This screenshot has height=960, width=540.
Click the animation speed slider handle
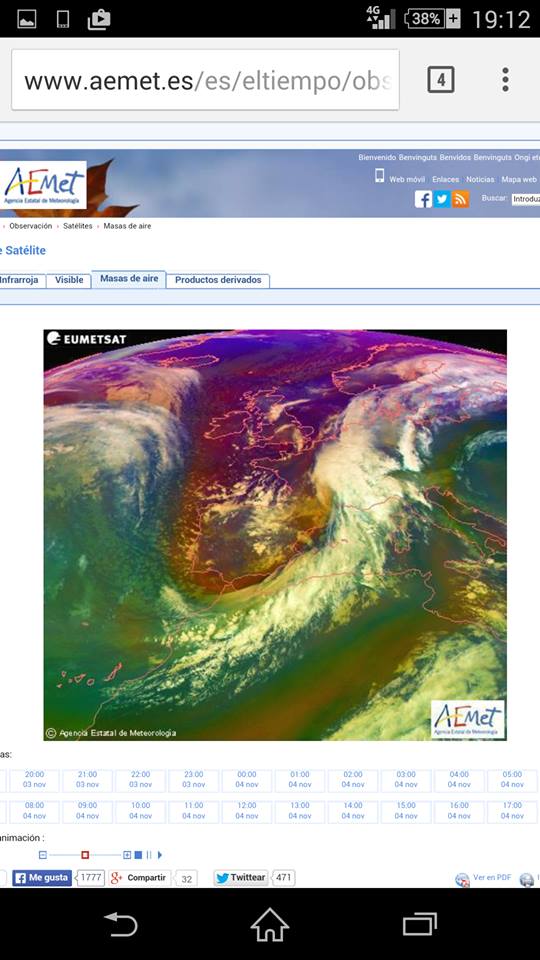(85, 855)
